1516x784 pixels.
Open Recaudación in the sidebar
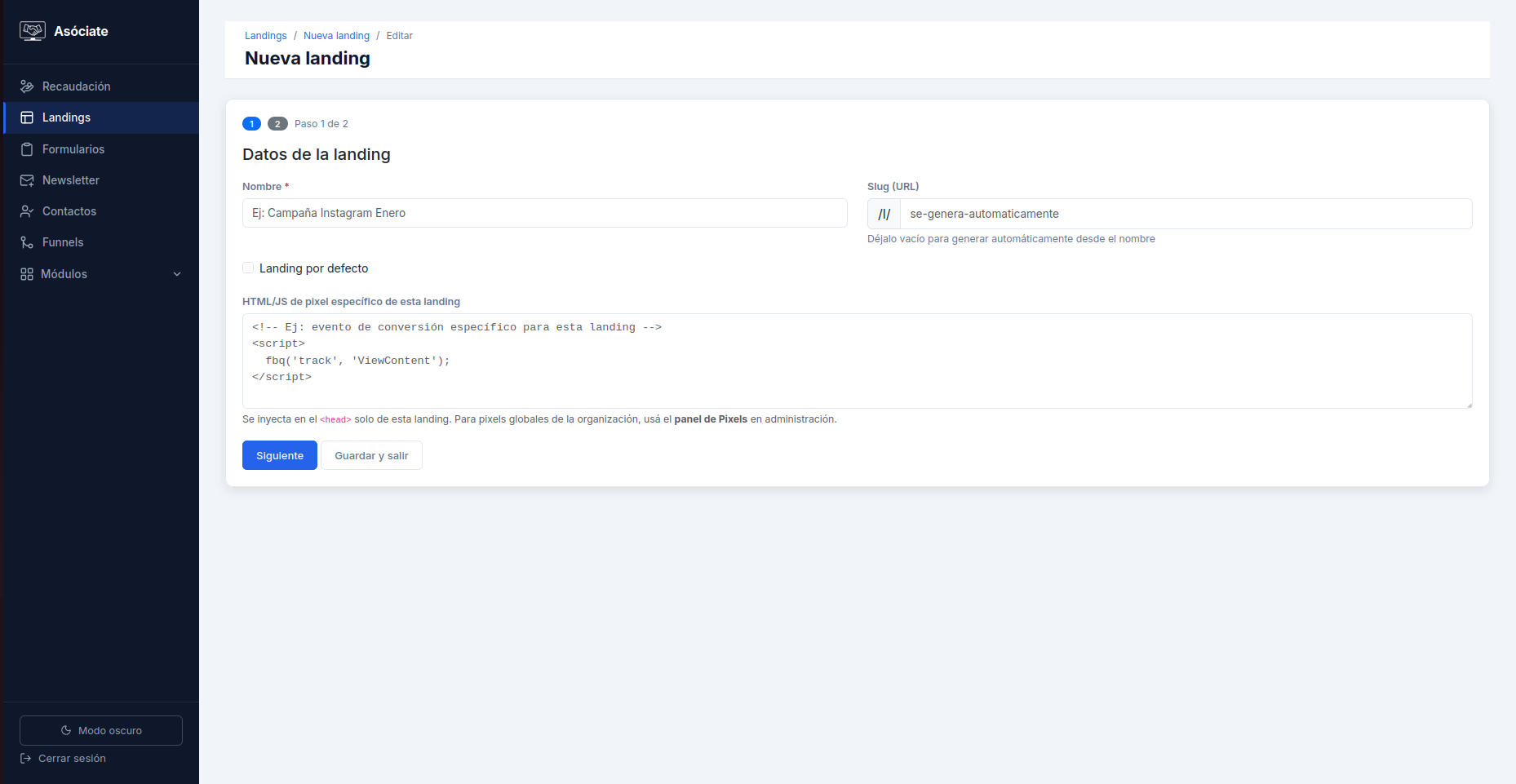tap(101, 86)
